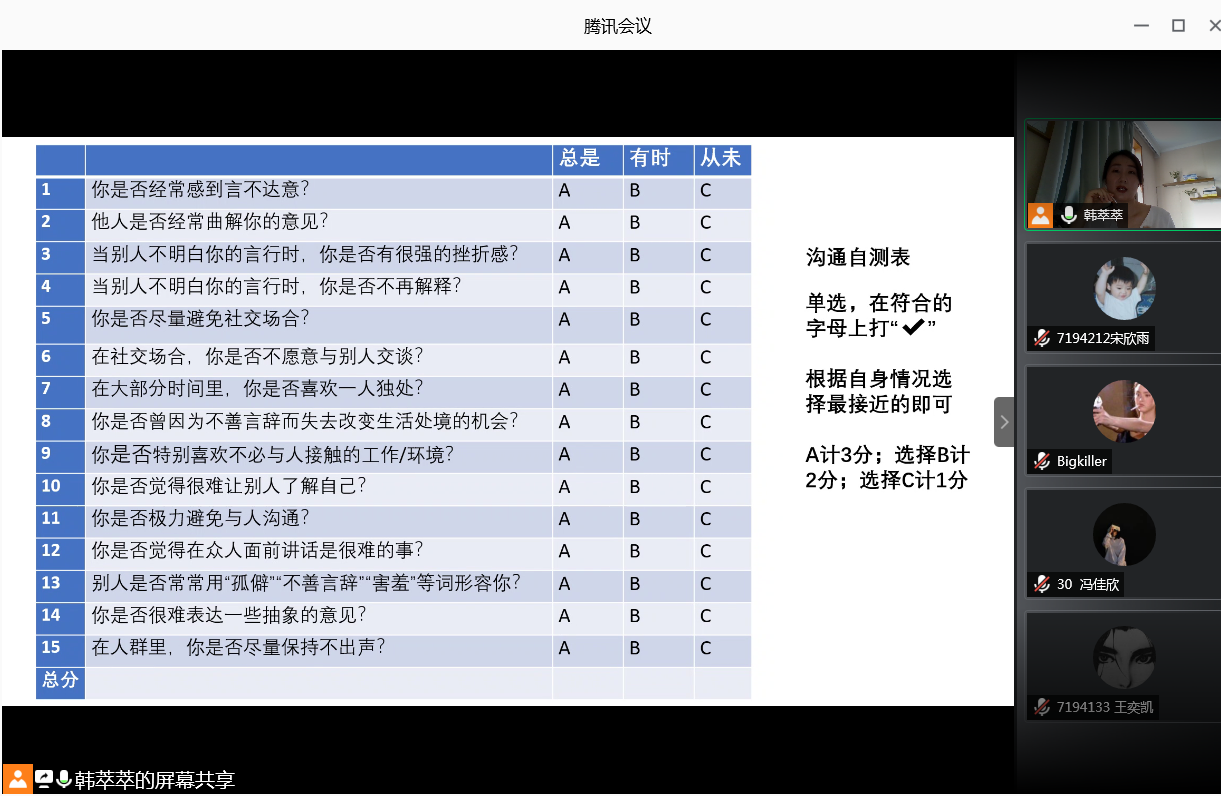The width and height of the screenshot is (1221, 796).
Task: Click option B in question row 10
Action: [635, 487]
